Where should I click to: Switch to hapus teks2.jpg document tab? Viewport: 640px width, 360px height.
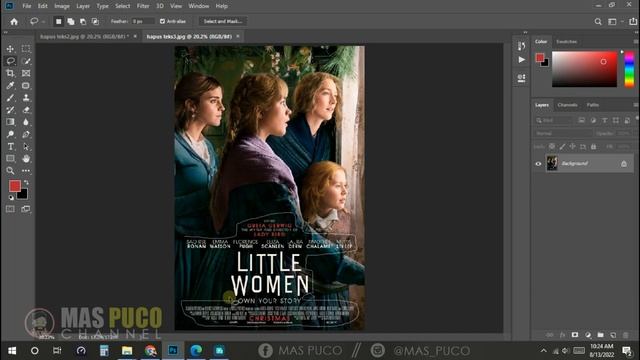click(84, 36)
